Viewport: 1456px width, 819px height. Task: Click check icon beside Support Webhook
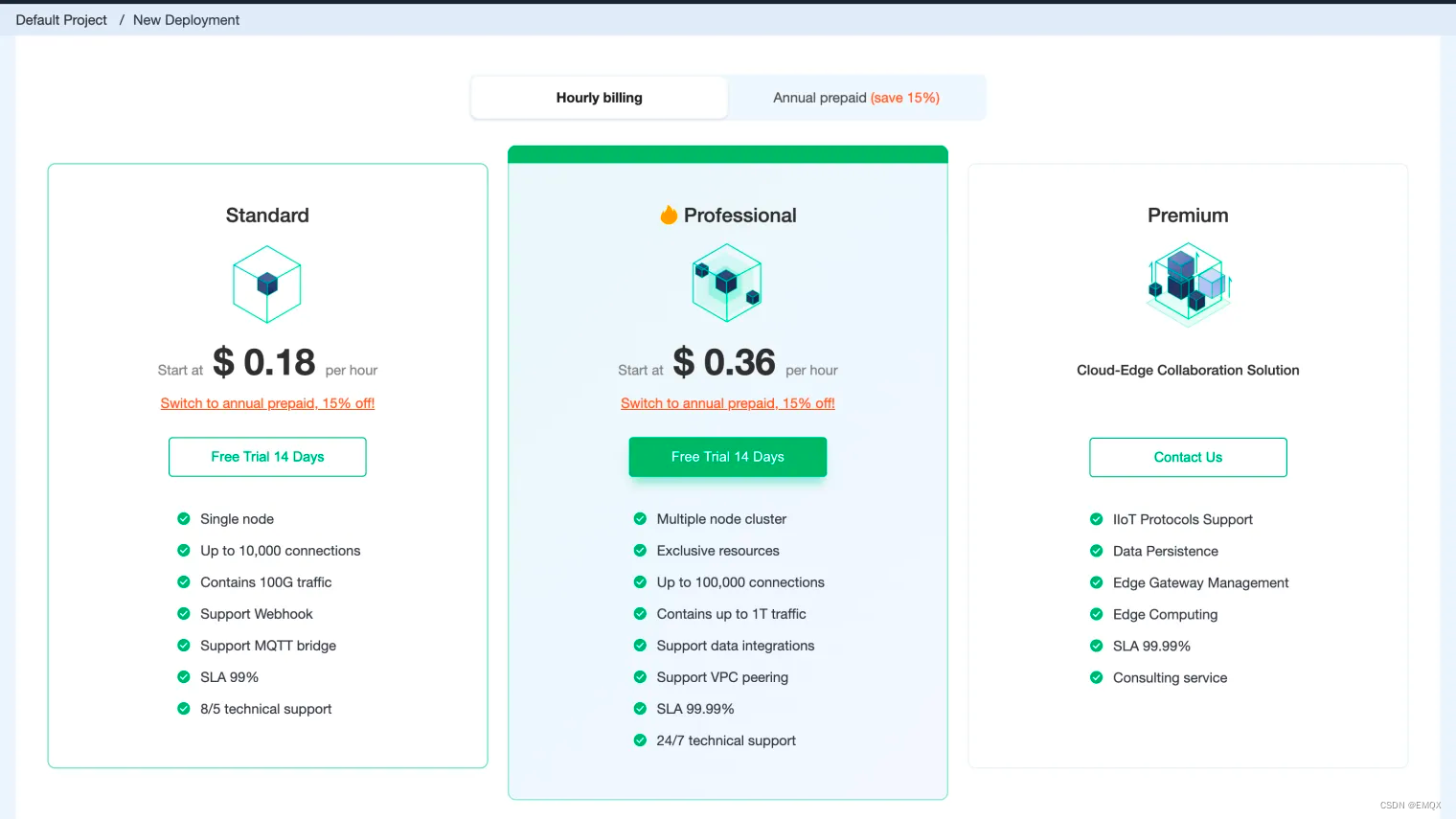184,614
